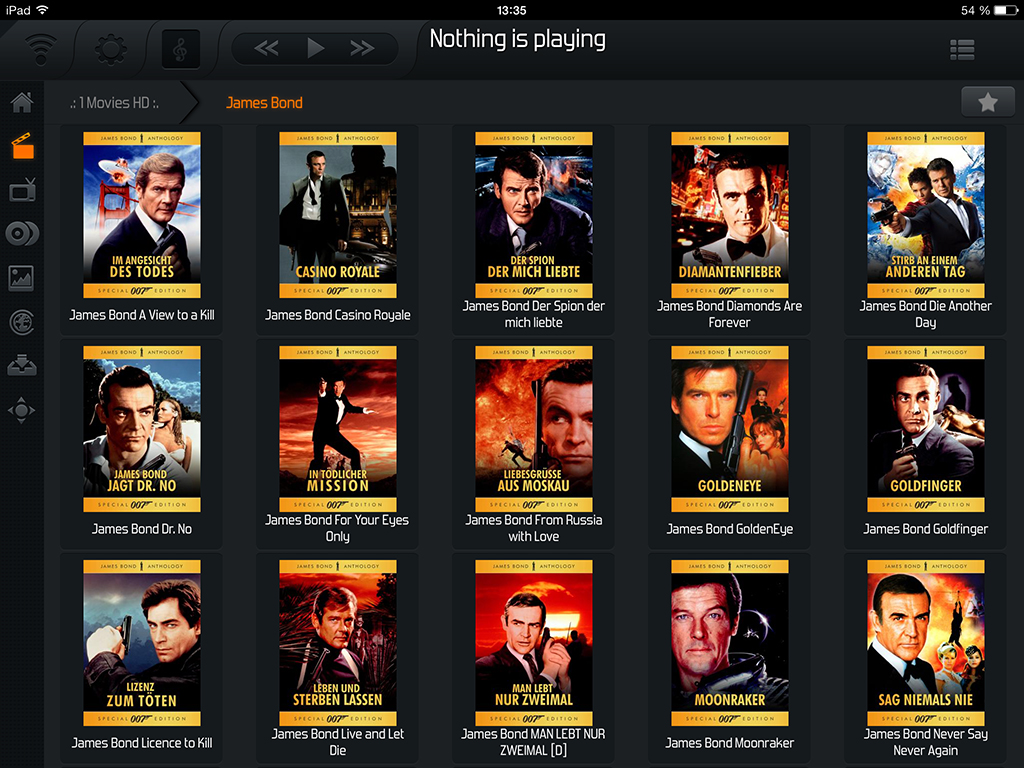Open the TV shows sidebar icon
Viewport: 1024px width, 768px height.
tap(22, 190)
